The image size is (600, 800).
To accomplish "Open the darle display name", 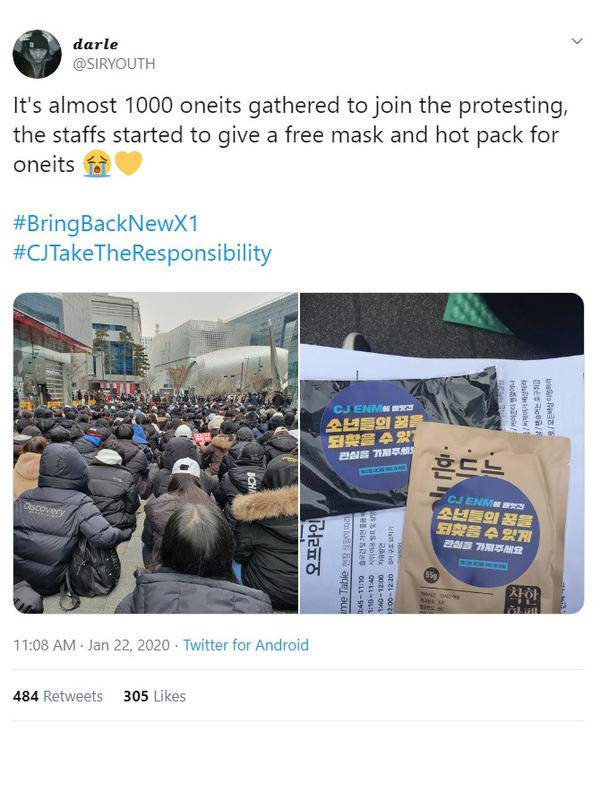I will point(95,44).
